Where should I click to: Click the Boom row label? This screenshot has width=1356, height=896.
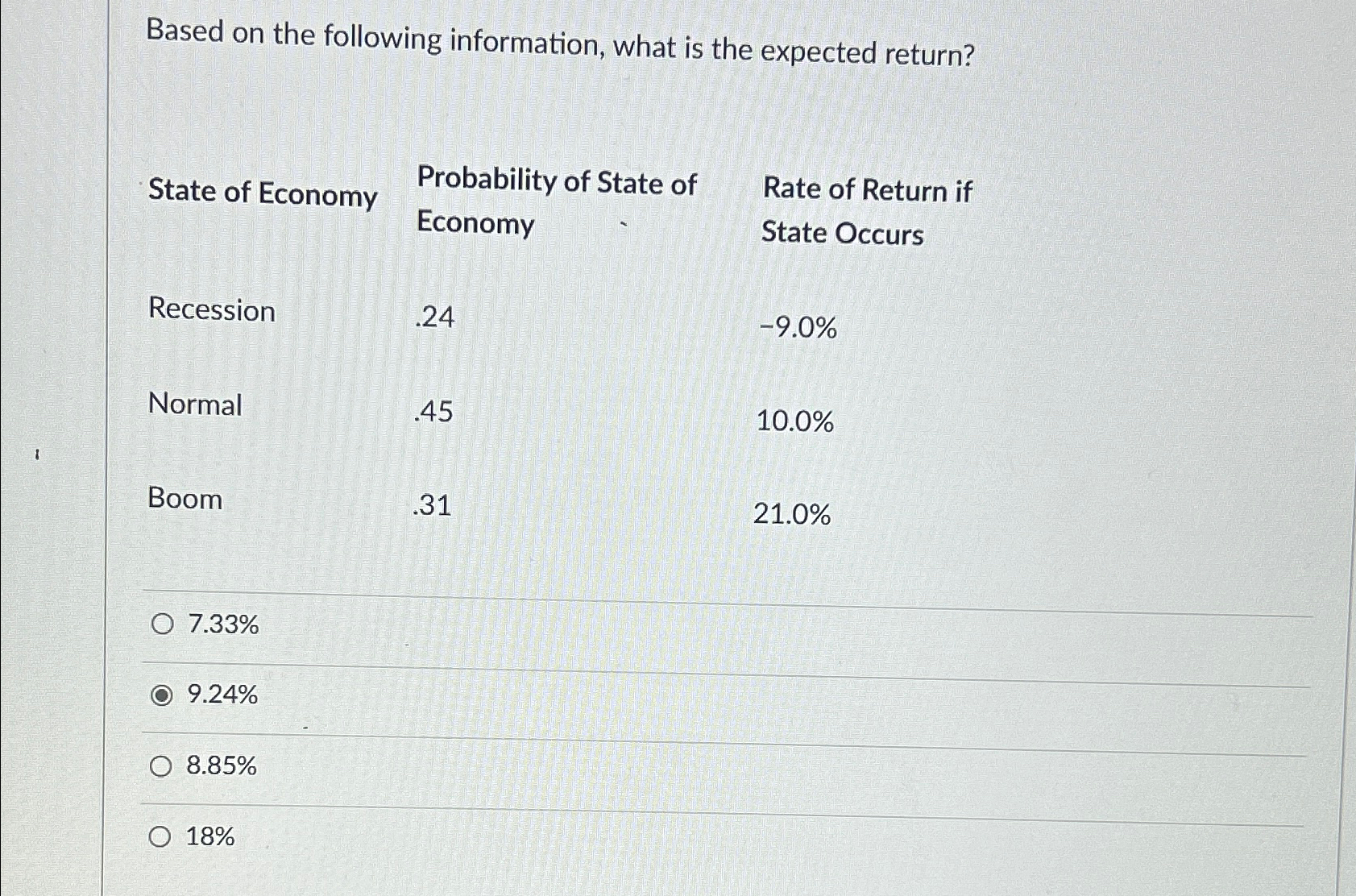click(x=184, y=500)
